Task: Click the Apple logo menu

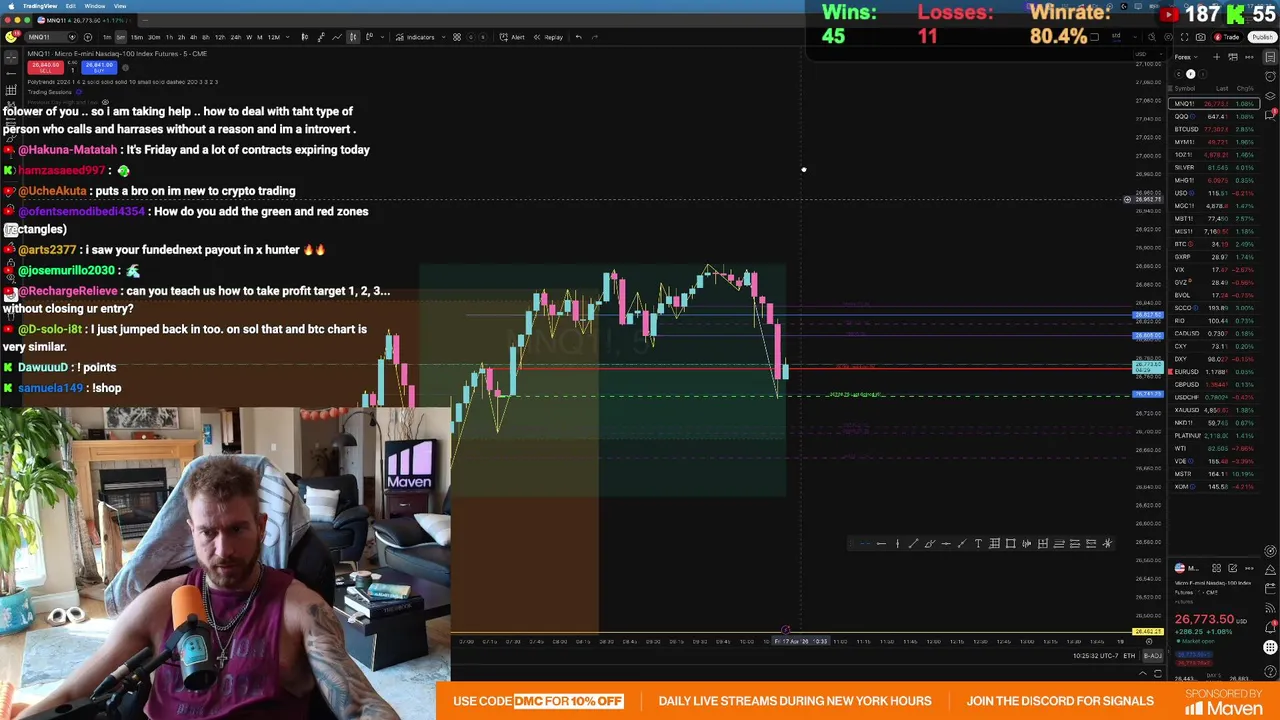Action: coord(11,6)
